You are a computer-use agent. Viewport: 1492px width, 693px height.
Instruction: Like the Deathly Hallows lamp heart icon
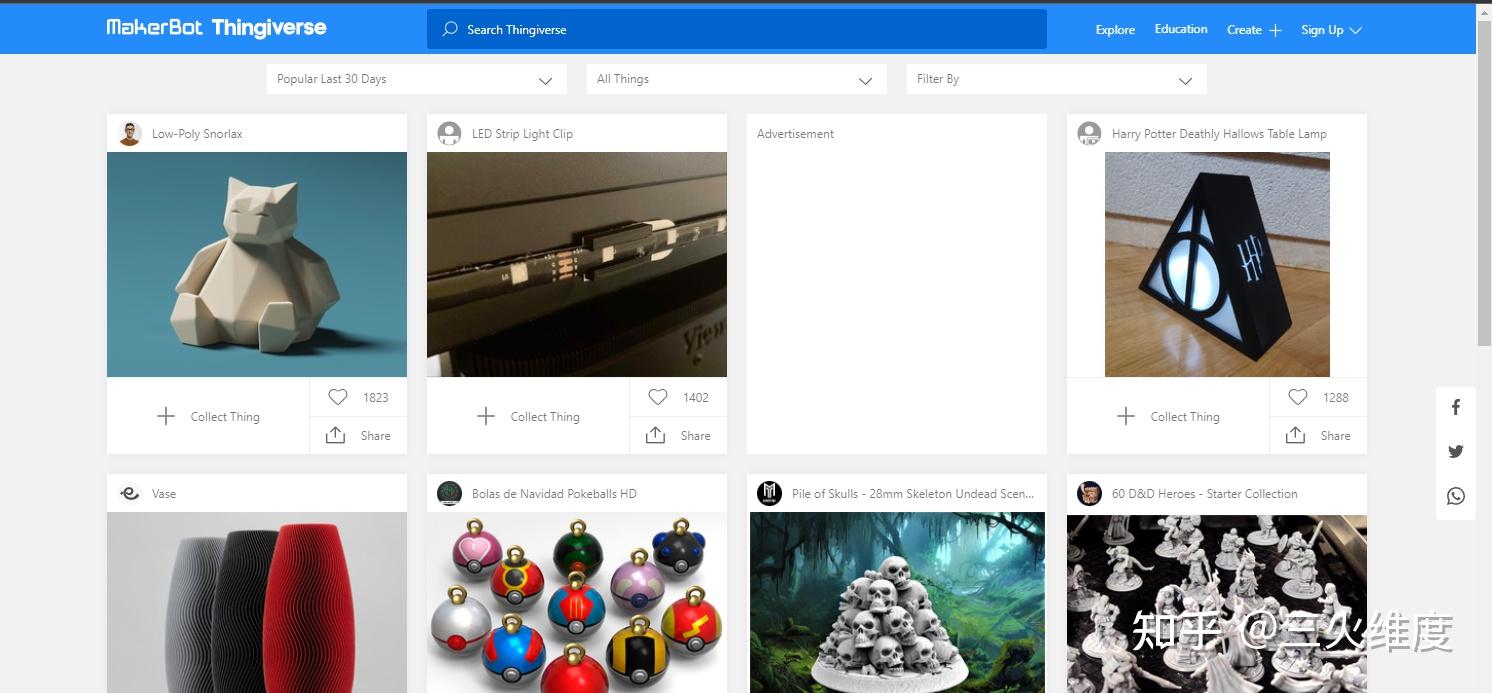coord(1298,397)
